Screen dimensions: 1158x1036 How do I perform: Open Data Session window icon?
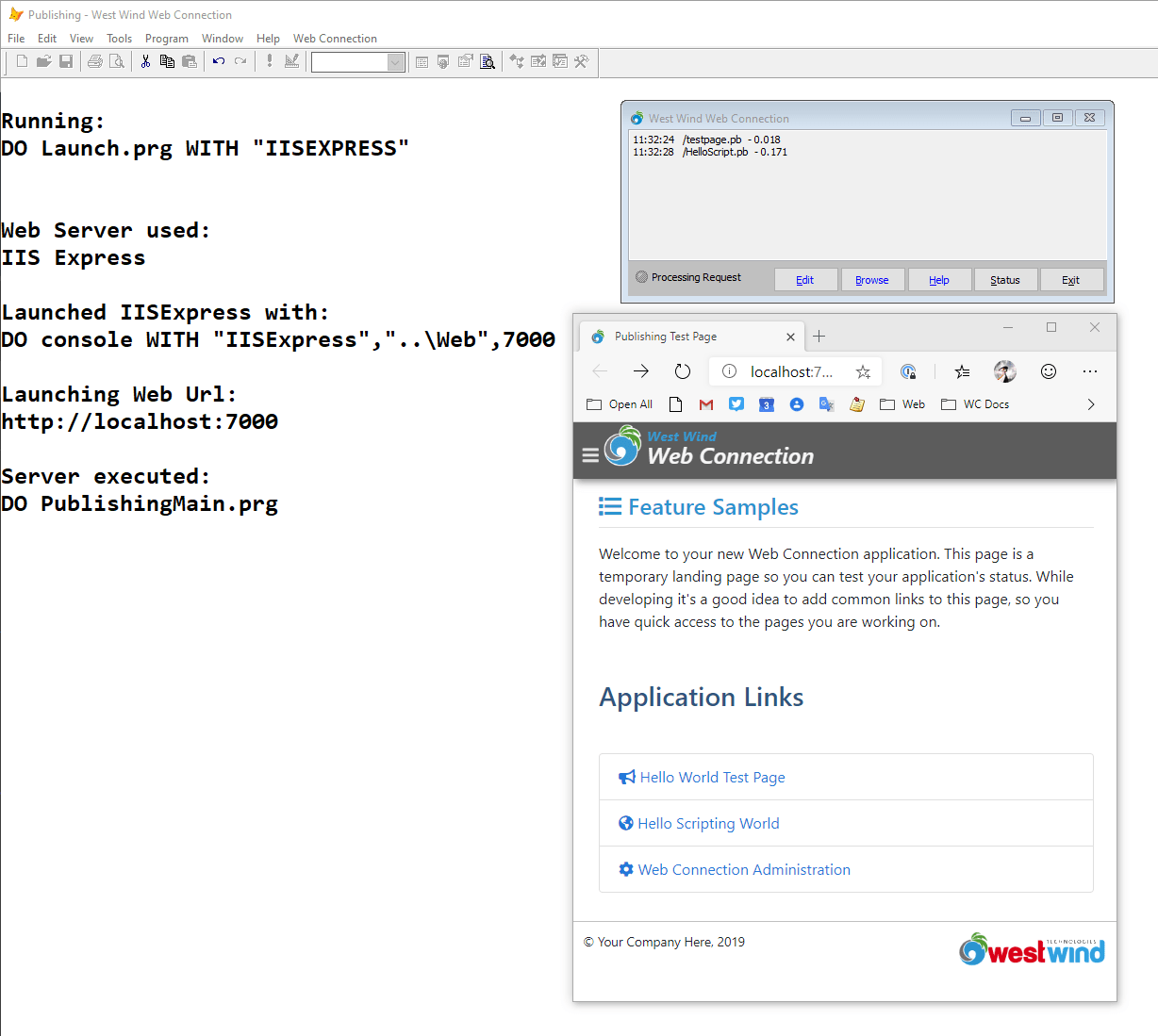[x=443, y=61]
